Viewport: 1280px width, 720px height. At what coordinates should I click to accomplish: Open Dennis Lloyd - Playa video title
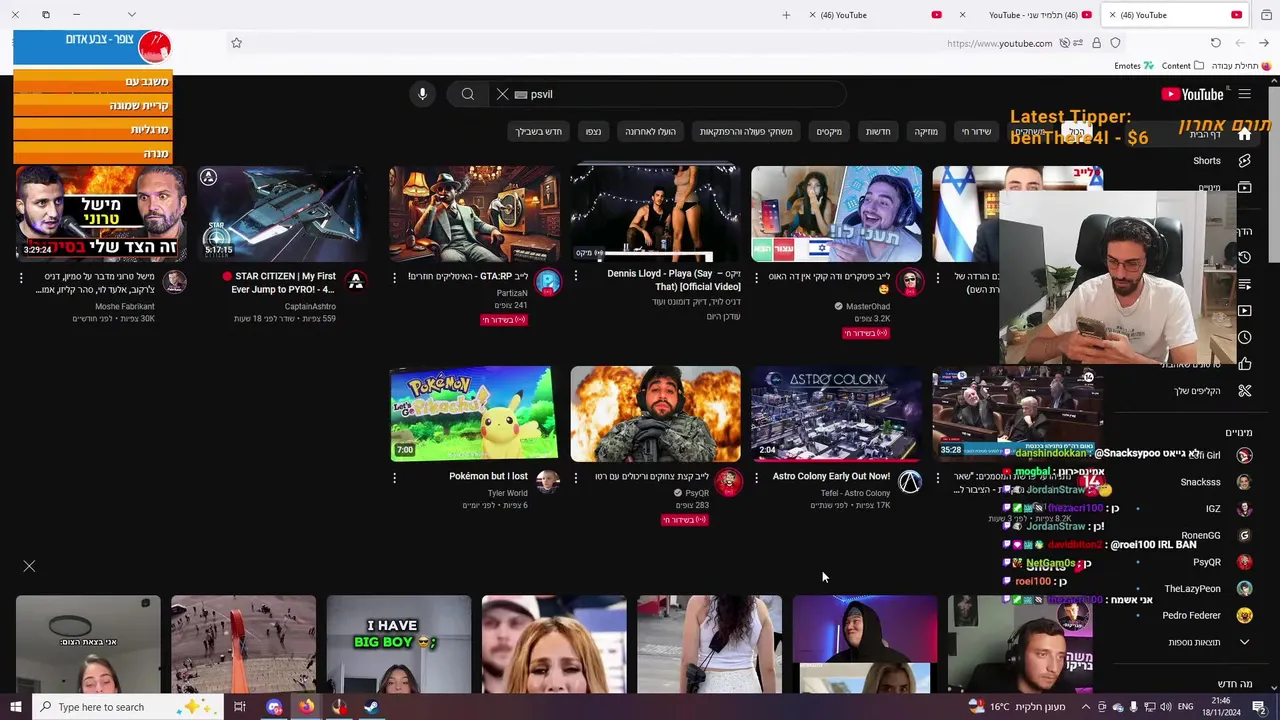(673, 280)
